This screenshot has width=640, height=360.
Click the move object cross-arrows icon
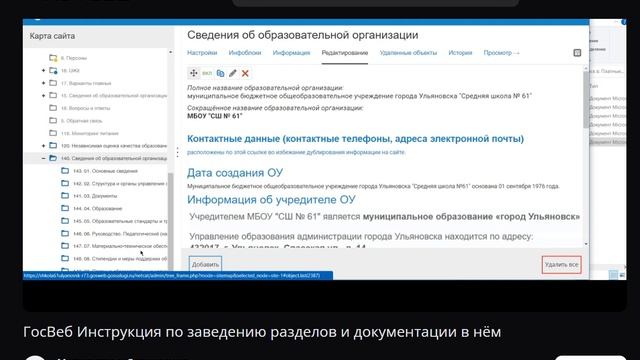[x=193, y=73]
